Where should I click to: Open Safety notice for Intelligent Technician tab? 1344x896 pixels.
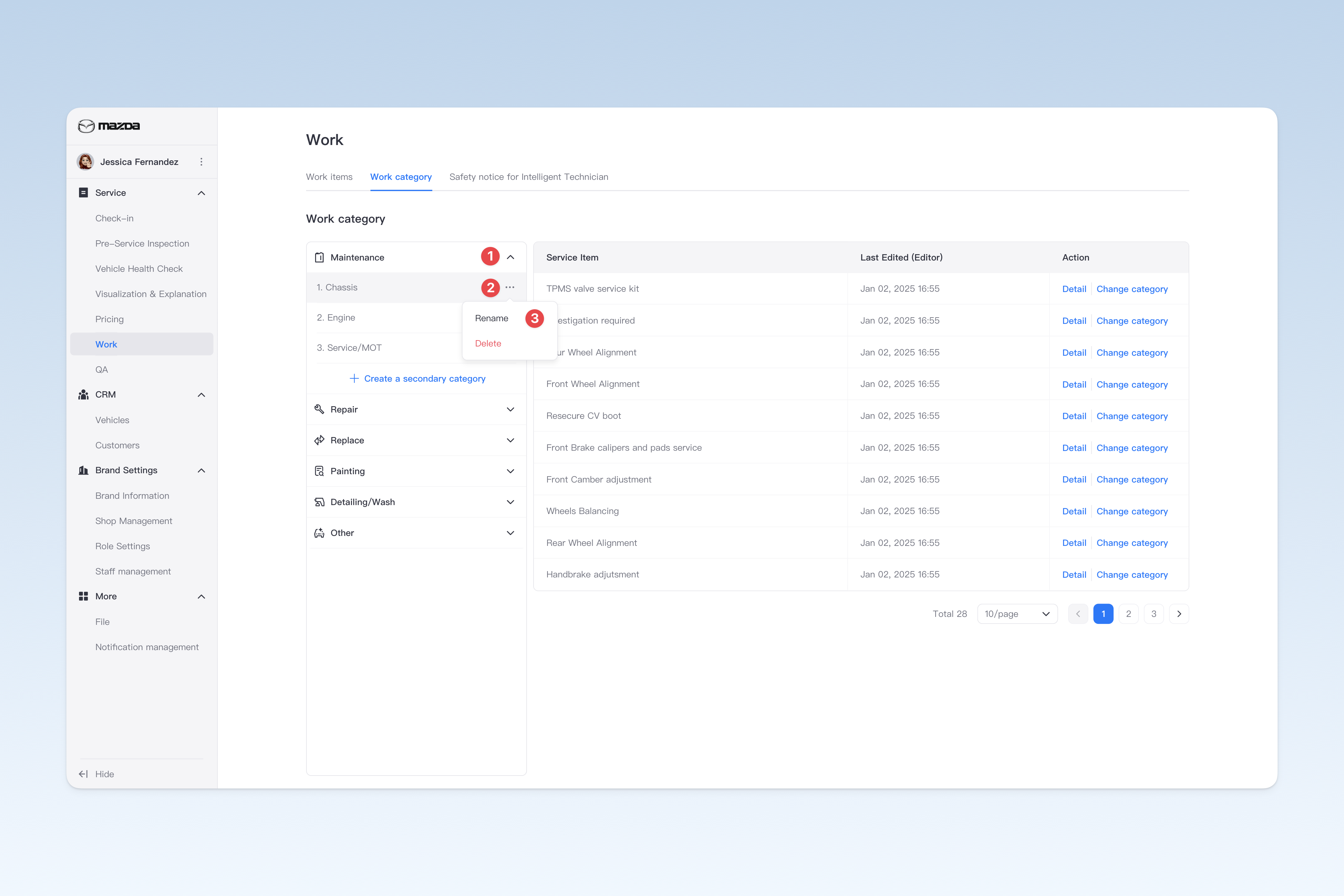(x=529, y=177)
